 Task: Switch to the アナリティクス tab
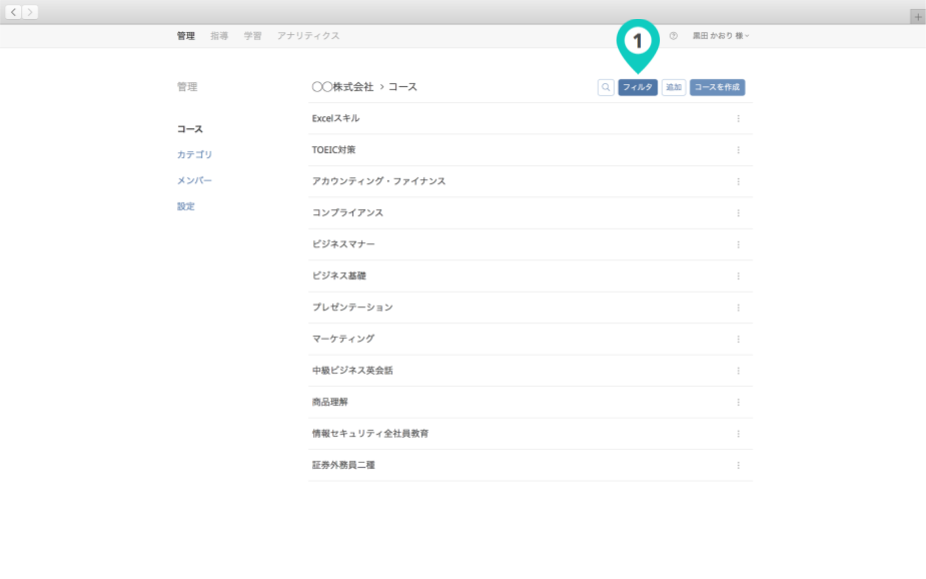click(308, 36)
